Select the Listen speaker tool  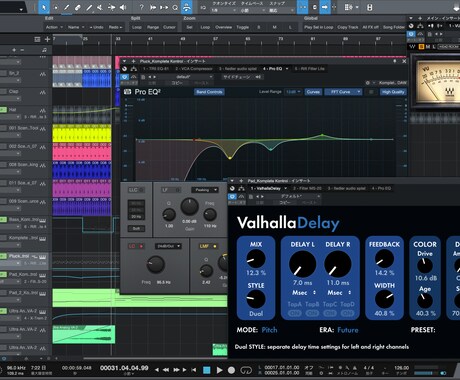[x=123, y=7]
